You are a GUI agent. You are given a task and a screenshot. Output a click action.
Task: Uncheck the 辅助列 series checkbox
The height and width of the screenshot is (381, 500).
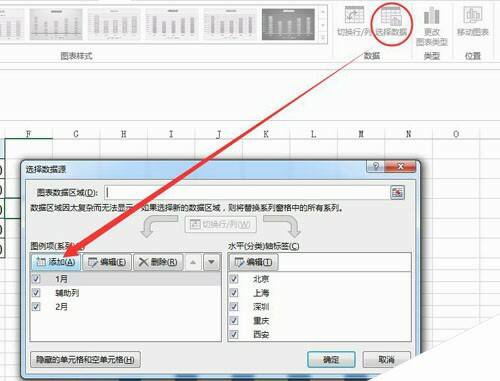pos(36,293)
